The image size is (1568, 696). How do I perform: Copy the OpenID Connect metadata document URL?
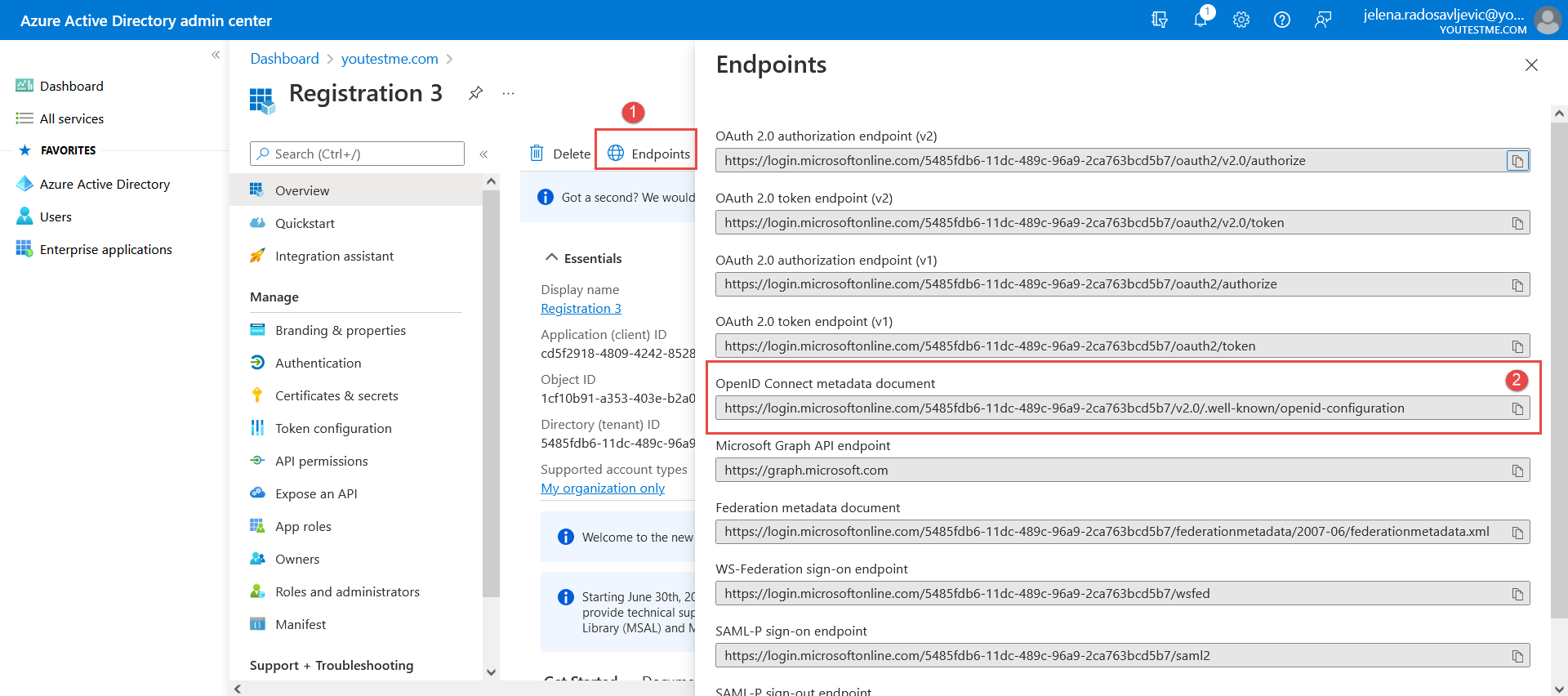click(x=1517, y=408)
